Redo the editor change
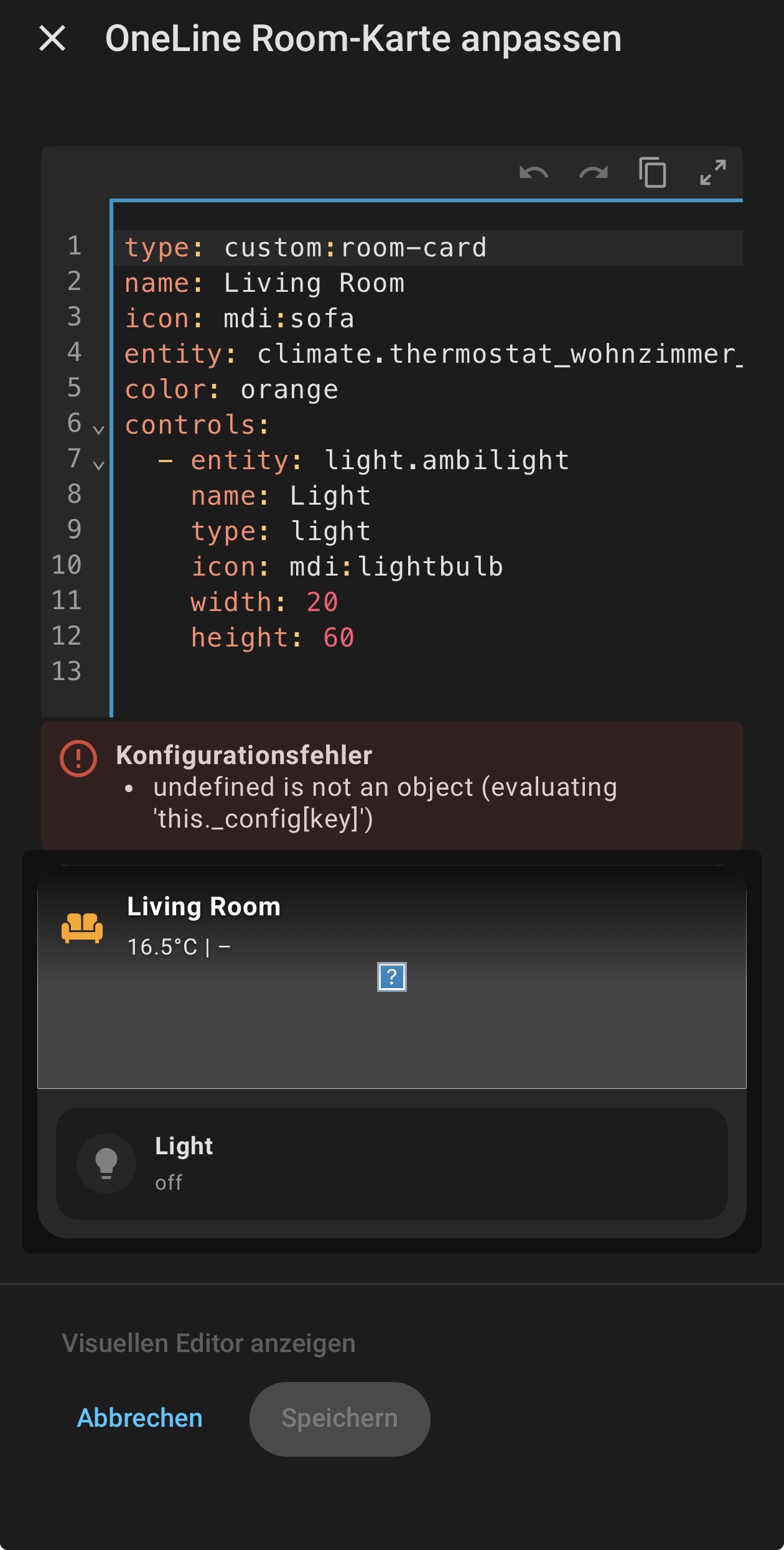Screen dimensions: 784x1550 [x=594, y=172]
